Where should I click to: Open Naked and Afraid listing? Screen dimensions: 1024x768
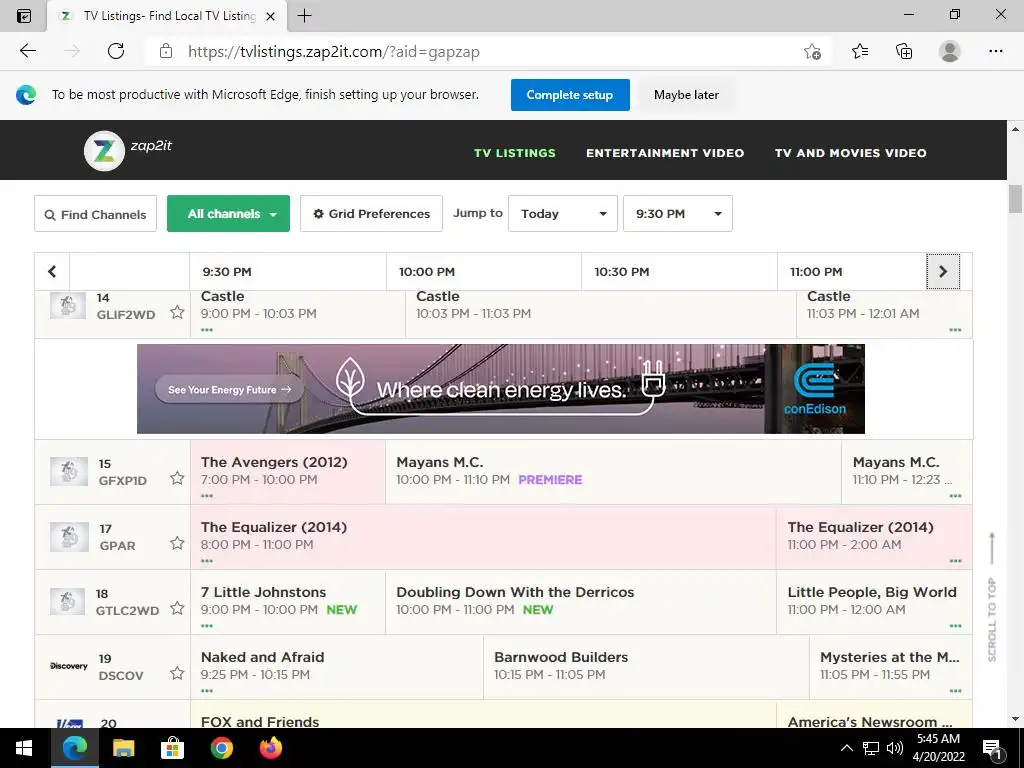336,666
